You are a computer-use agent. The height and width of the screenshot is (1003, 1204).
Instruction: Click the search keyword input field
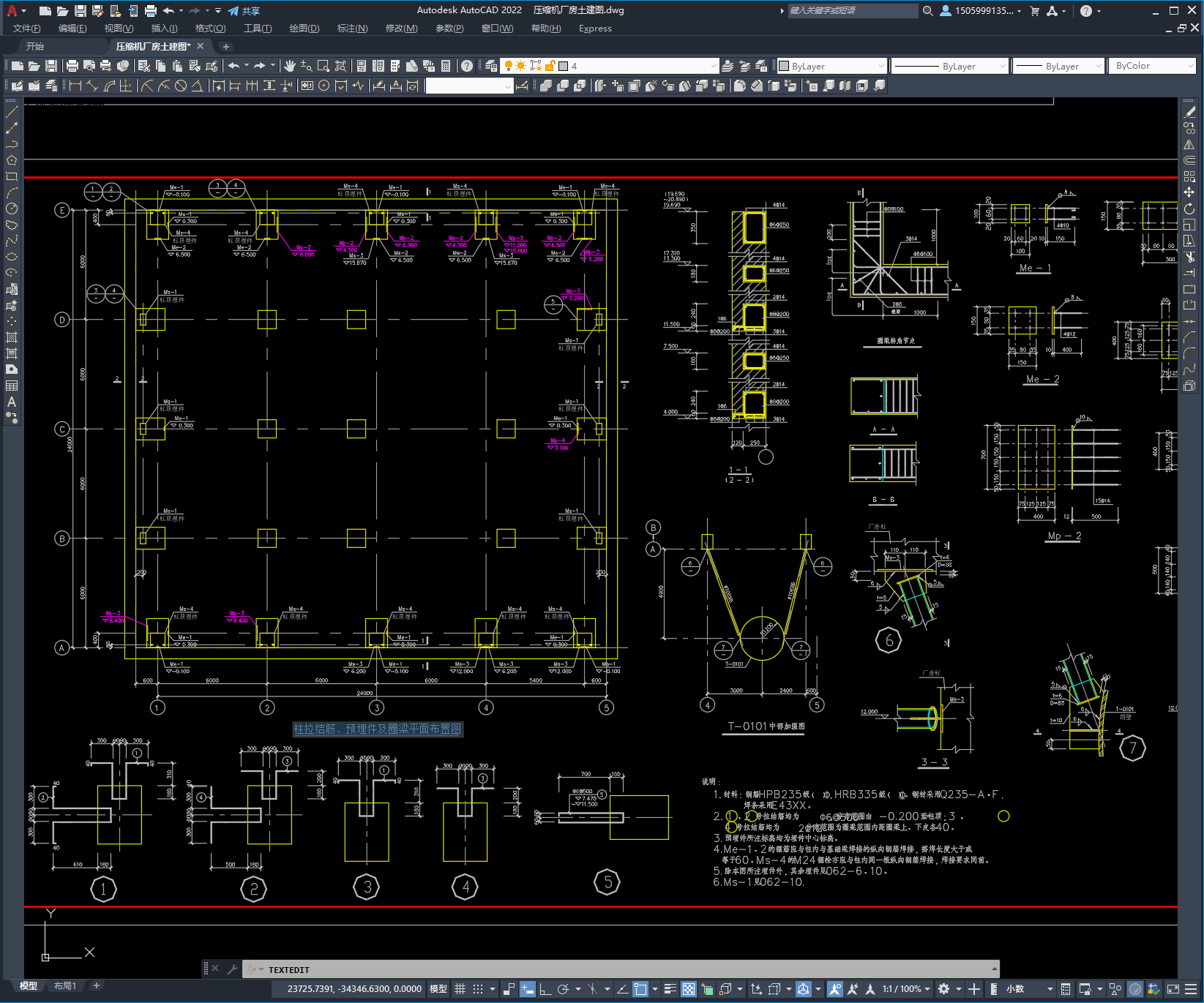click(853, 11)
